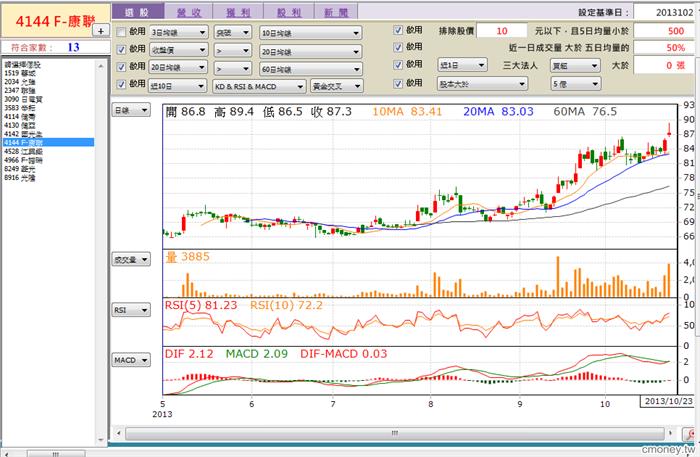
Task: Switch to the 選股 tab
Action: tap(138, 12)
